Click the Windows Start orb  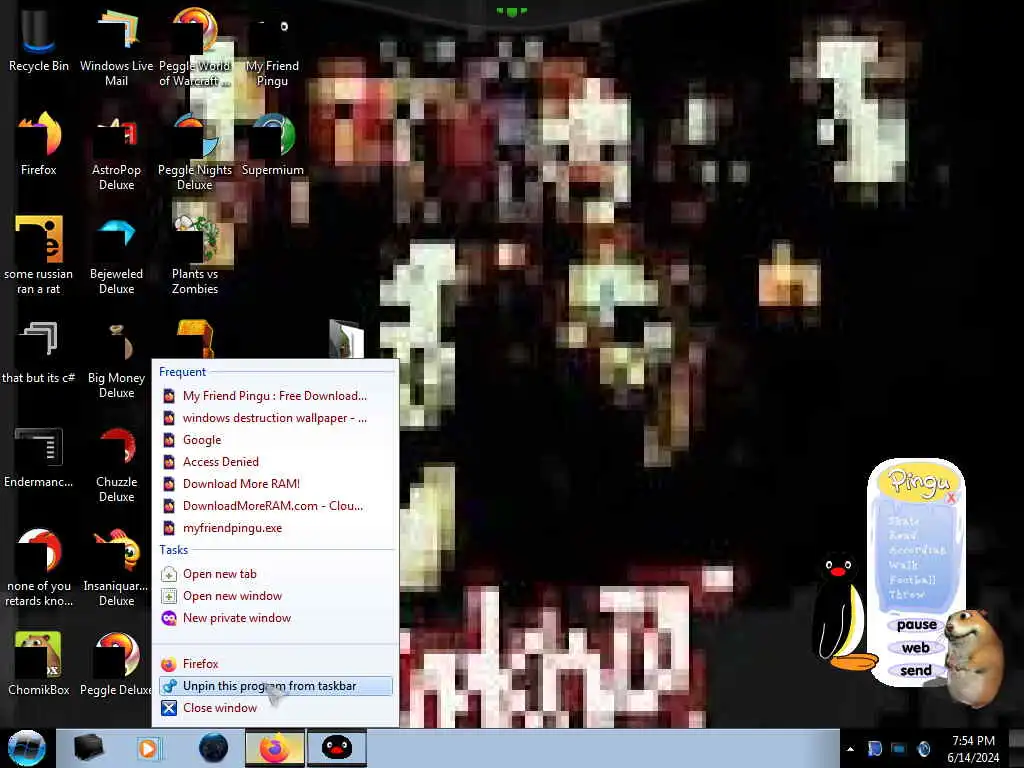[26, 748]
